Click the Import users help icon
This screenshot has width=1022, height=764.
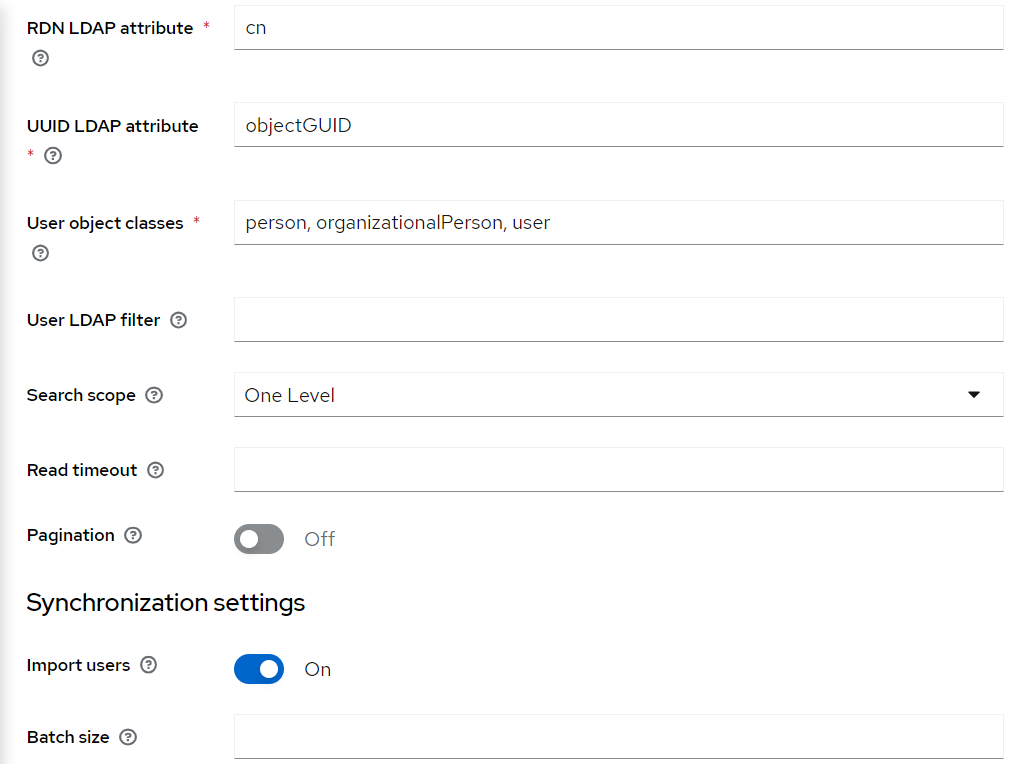[x=148, y=665]
